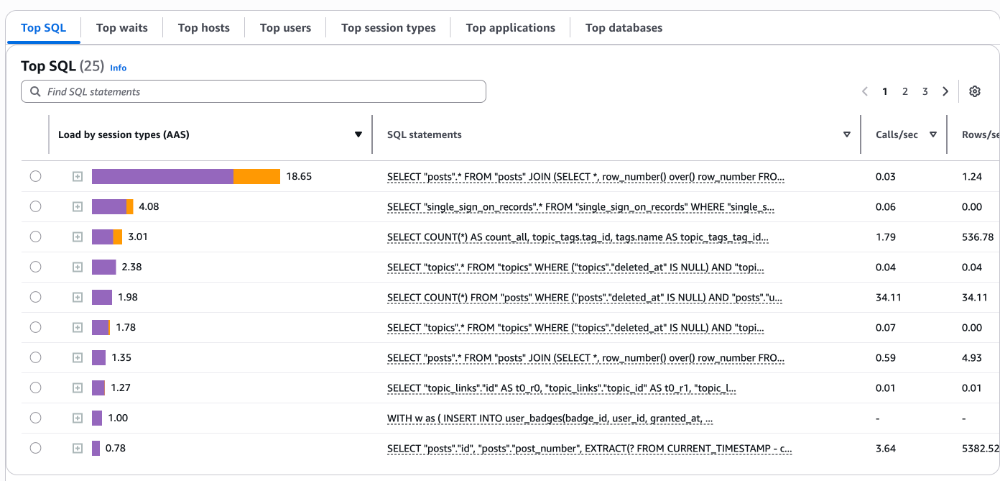Switch to the Top databases tab

623,28
